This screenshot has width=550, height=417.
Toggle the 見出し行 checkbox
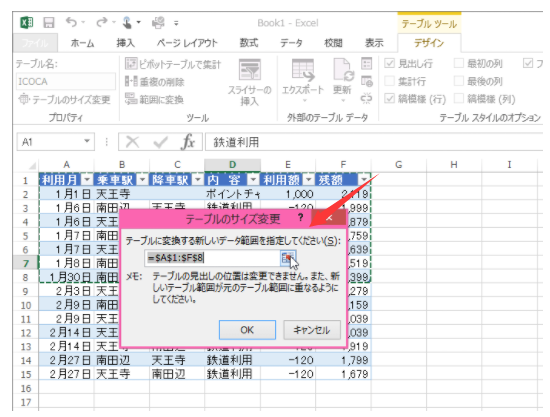coord(390,63)
